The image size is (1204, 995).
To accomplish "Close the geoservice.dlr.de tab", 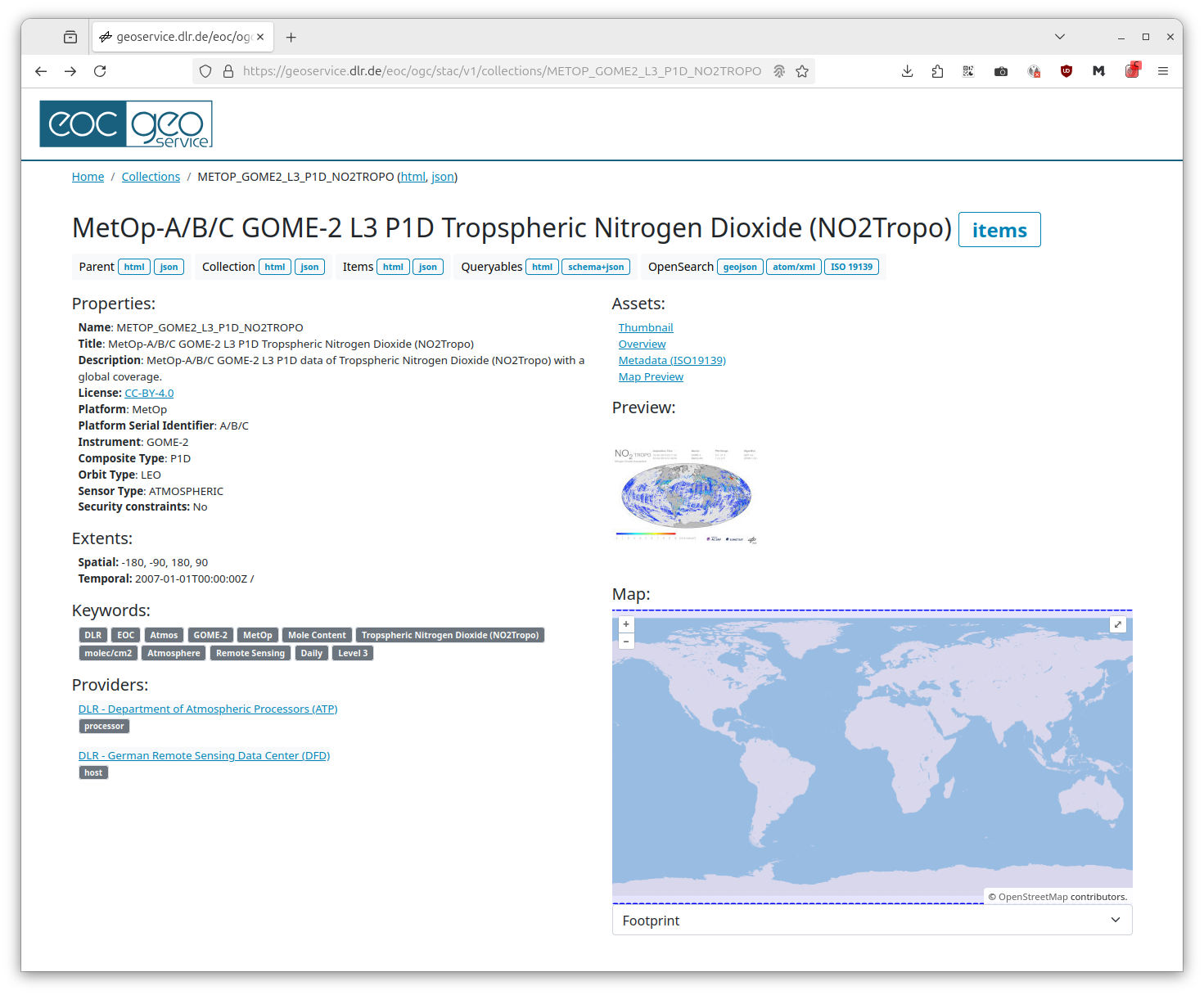I will pos(260,37).
